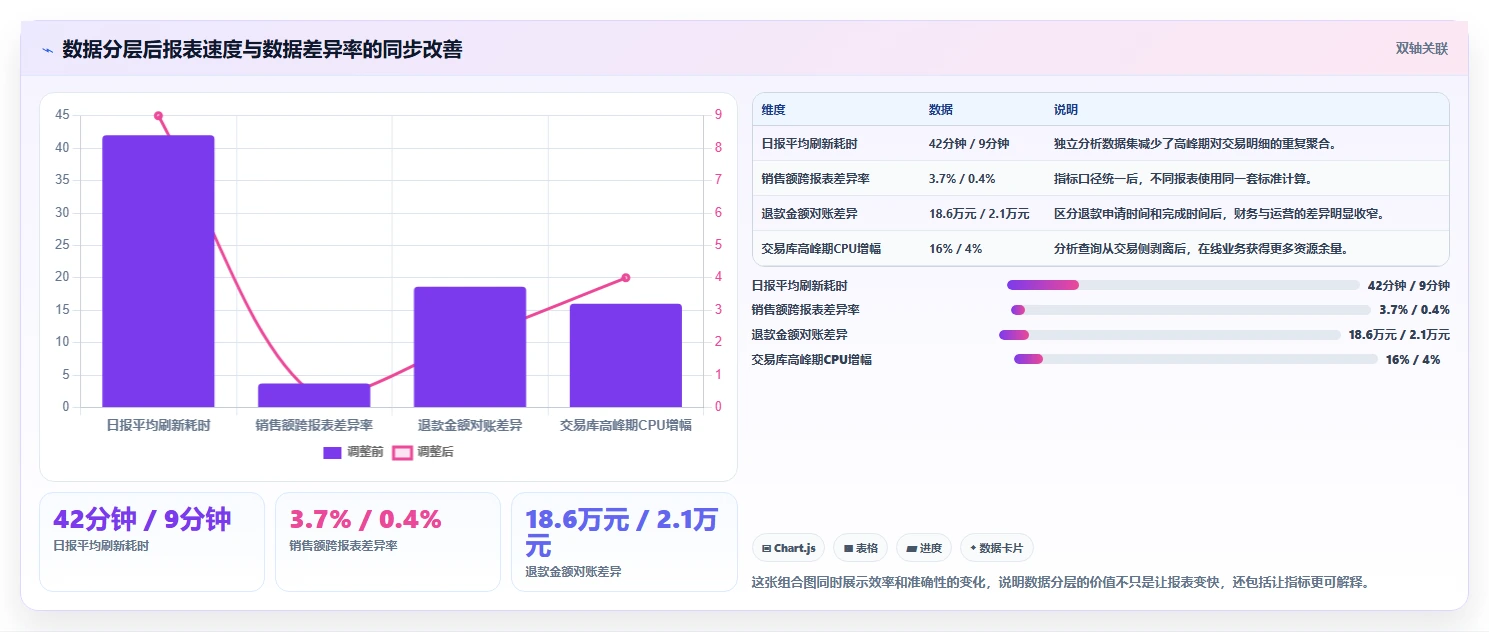Image resolution: width=1489 pixels, height=632 pixels.
Task: Click the 表格 tag
Action: click(861, 548)
